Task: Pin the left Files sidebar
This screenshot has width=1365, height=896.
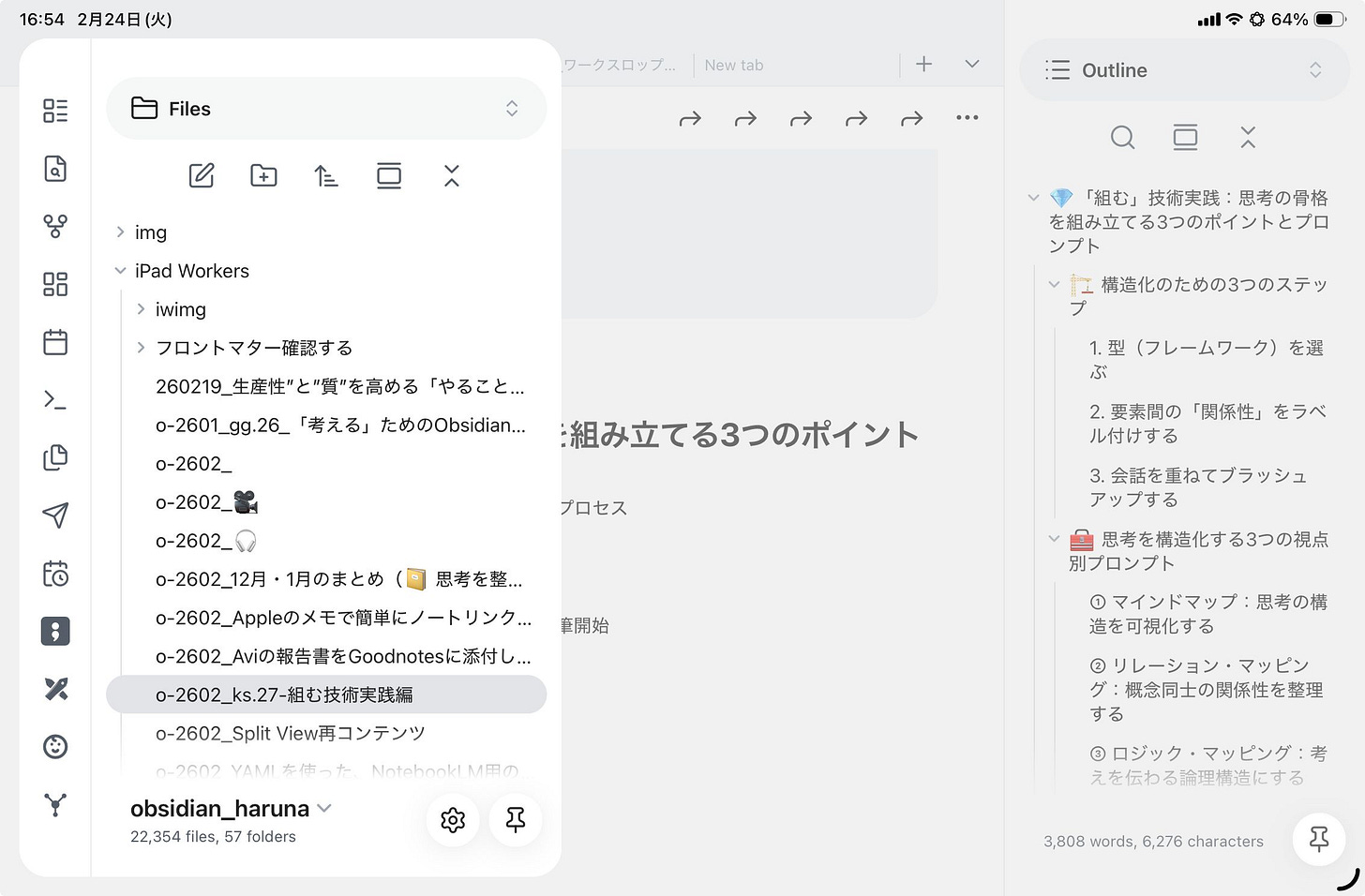Action: [515, 820]
